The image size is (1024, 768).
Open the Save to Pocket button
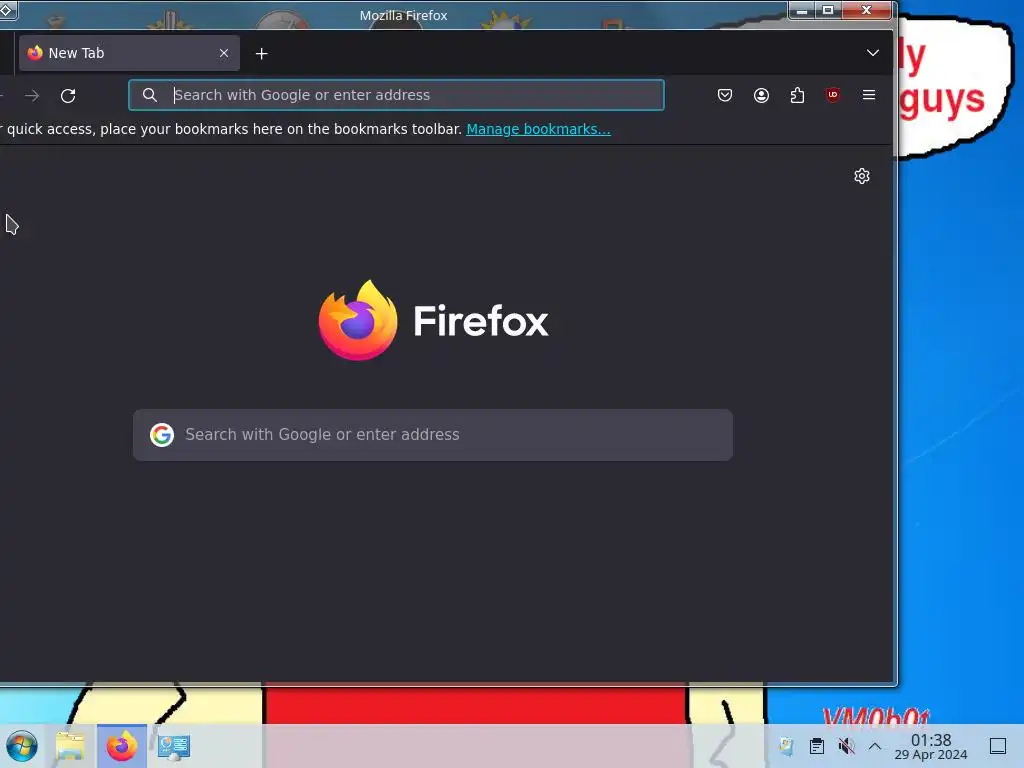(x=725, y=95)
